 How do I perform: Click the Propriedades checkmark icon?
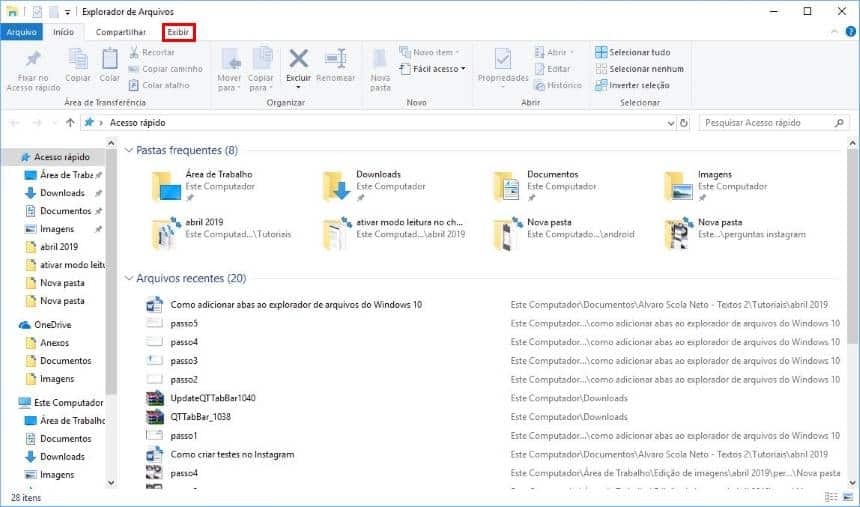coord(502,59)
